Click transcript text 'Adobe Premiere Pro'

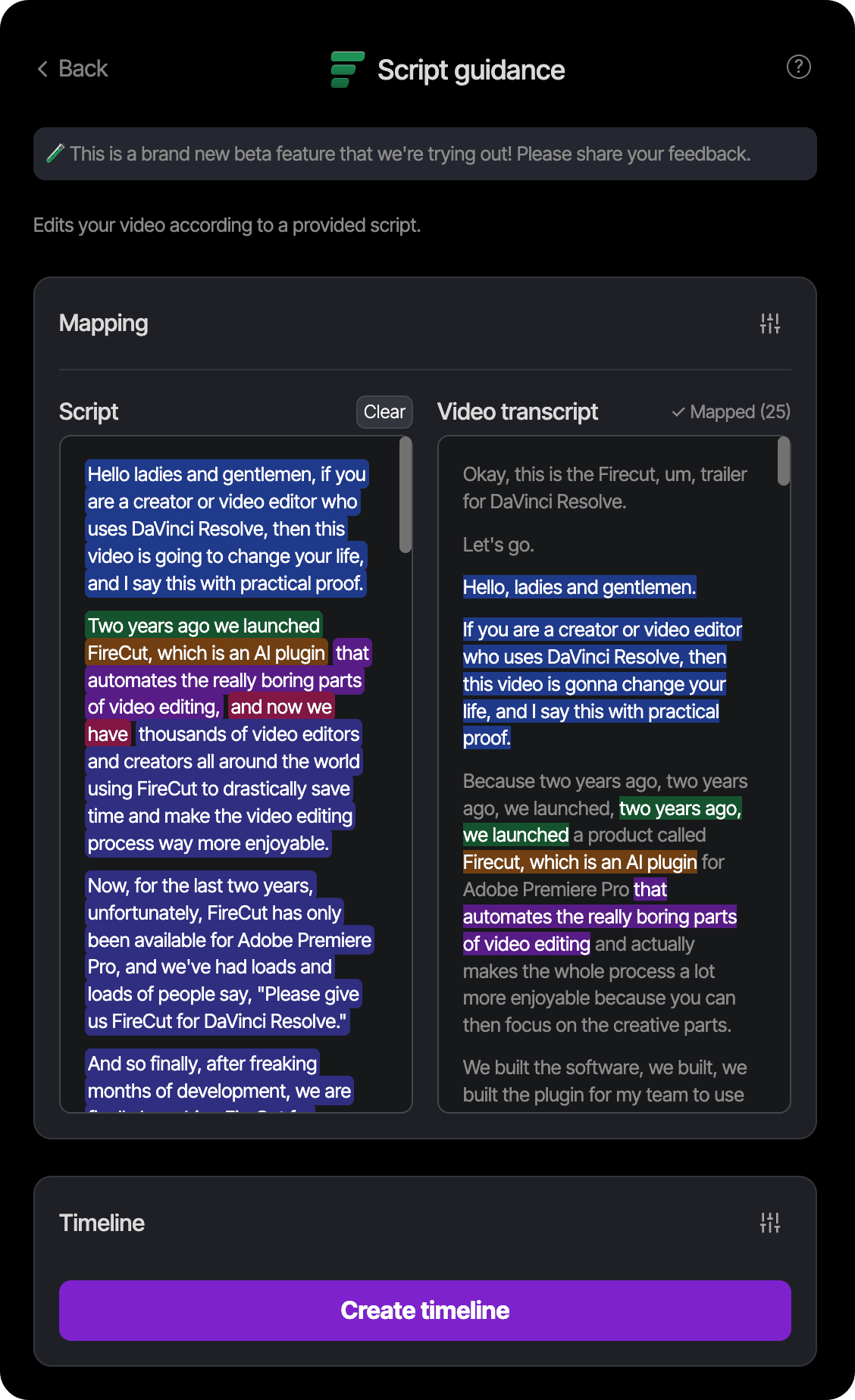coord(546,889)
